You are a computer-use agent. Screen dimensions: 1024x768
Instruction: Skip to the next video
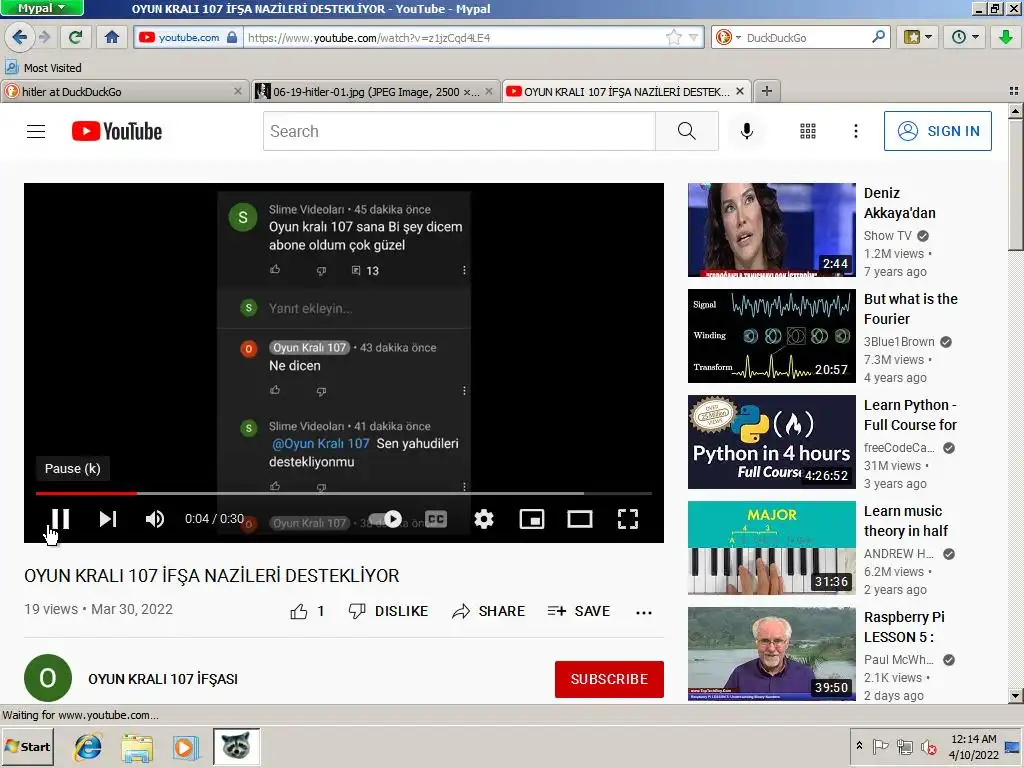108,519
